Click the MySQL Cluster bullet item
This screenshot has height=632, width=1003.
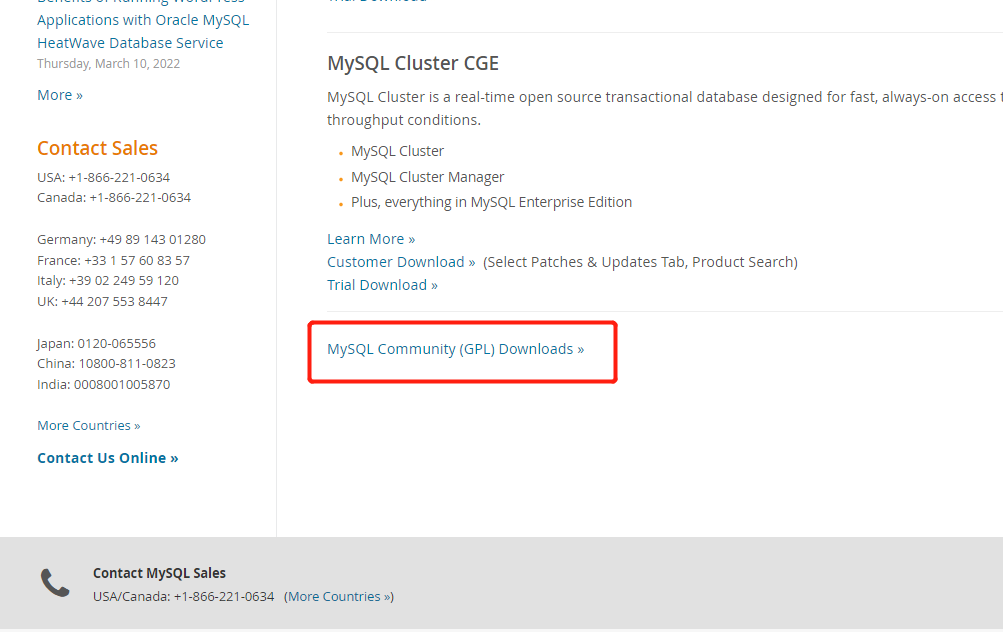[x=397, y=151]
